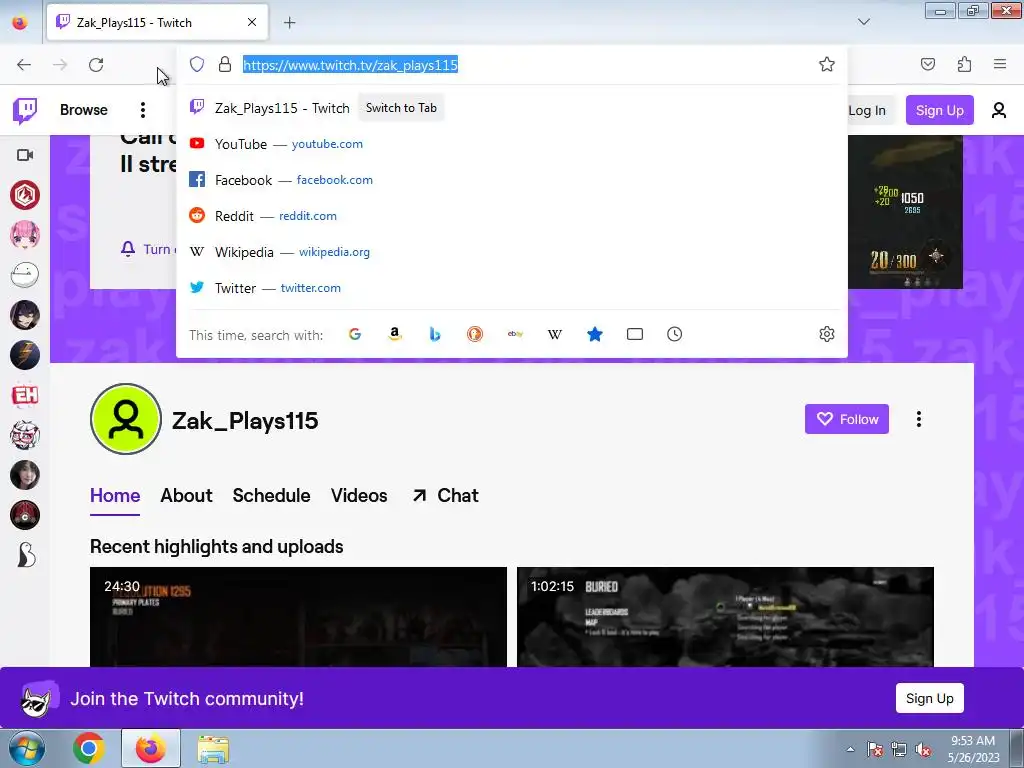Select the Zak_Plays115 browser tab
This screenshot has height=768, width=1024.
coord(157,23)
